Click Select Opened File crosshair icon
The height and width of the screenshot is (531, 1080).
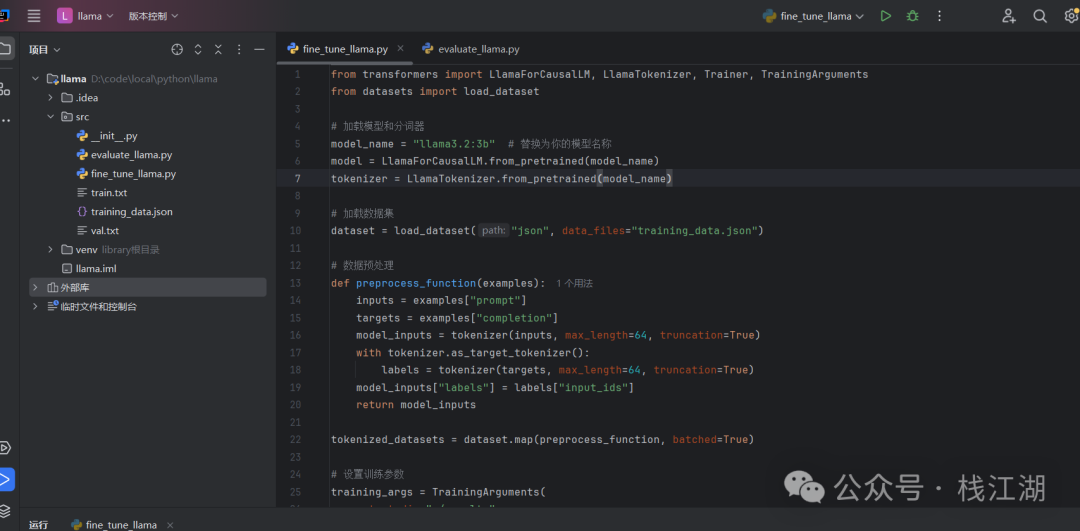(x=177, y=50)
